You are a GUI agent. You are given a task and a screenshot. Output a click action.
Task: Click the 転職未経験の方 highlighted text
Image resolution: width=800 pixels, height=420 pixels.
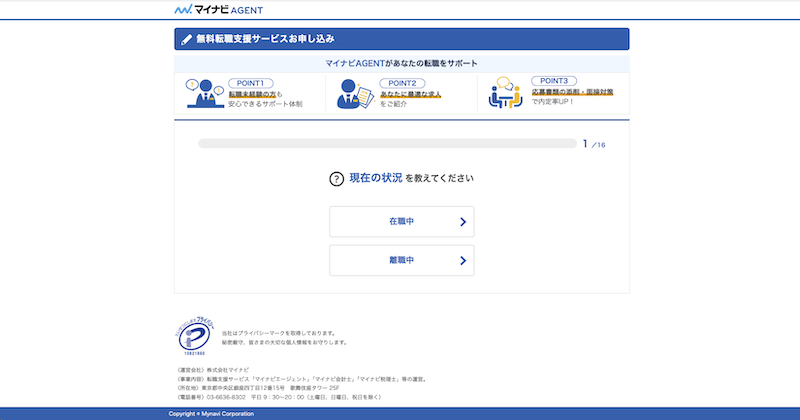252,94
